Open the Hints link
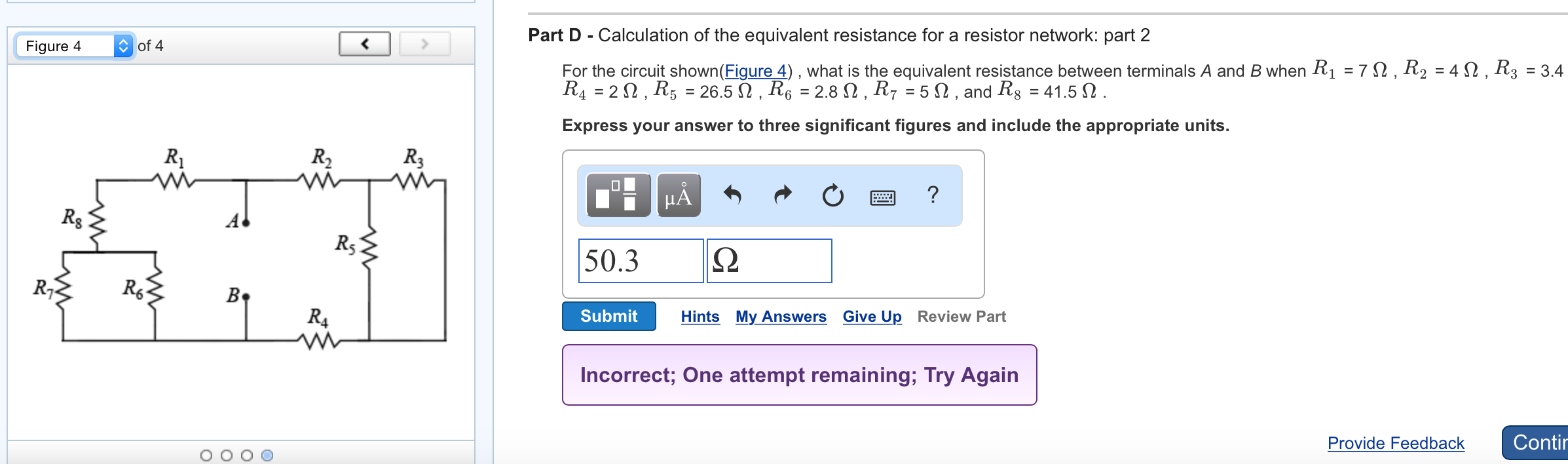 click(700, 317)
